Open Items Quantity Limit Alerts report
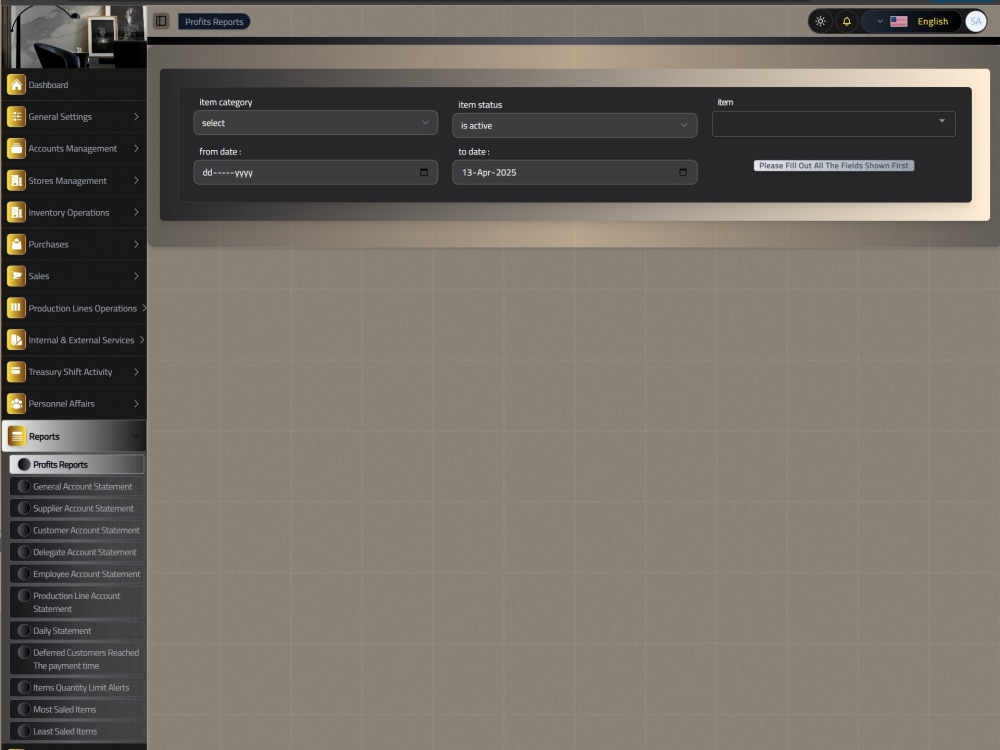This screenshot has height=750, width=1000. click(77, 688)
